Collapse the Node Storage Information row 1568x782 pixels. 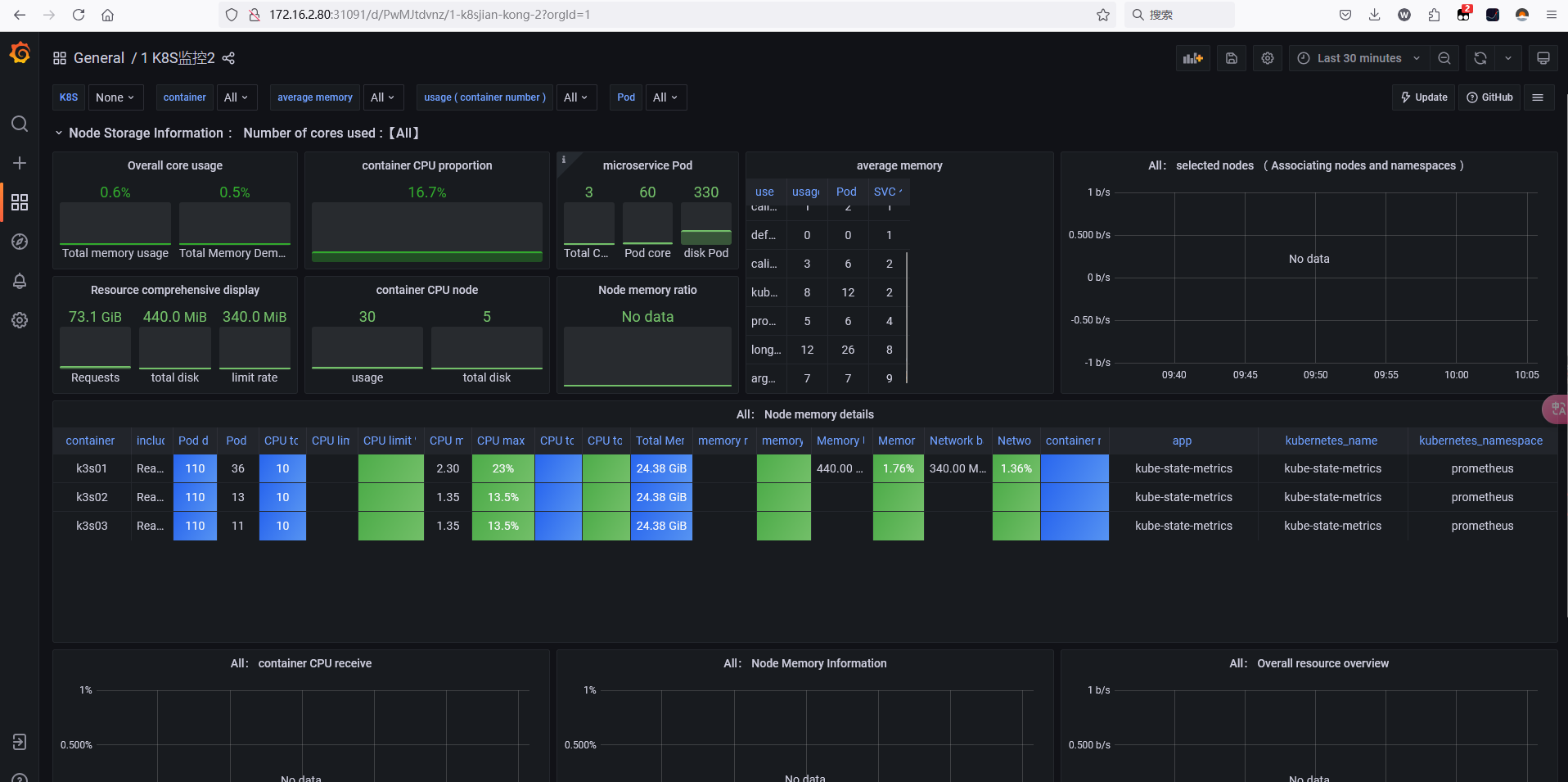coord(59,133)
